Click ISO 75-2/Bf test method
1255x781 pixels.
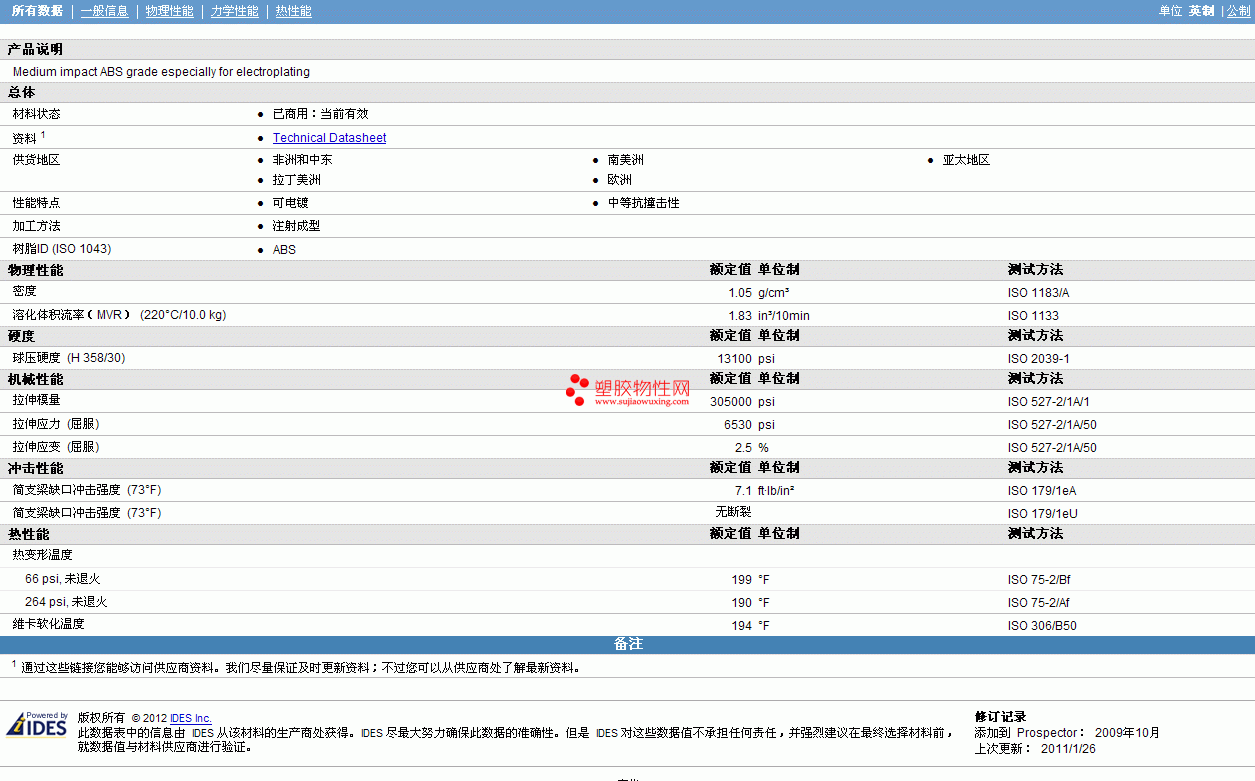click(1039, 580)
